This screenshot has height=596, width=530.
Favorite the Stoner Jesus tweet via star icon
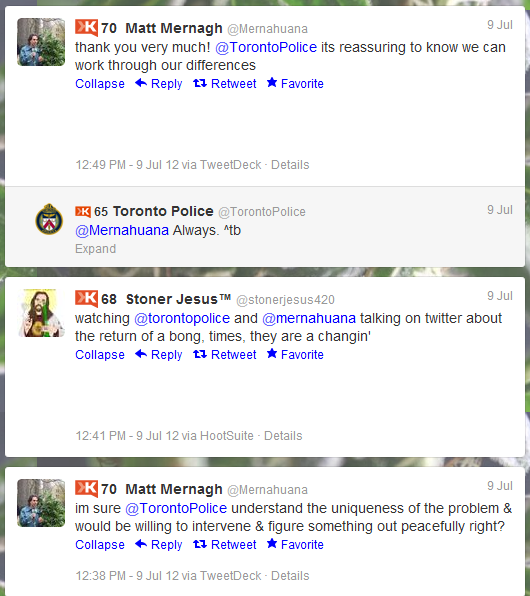[x=272, y=353]
